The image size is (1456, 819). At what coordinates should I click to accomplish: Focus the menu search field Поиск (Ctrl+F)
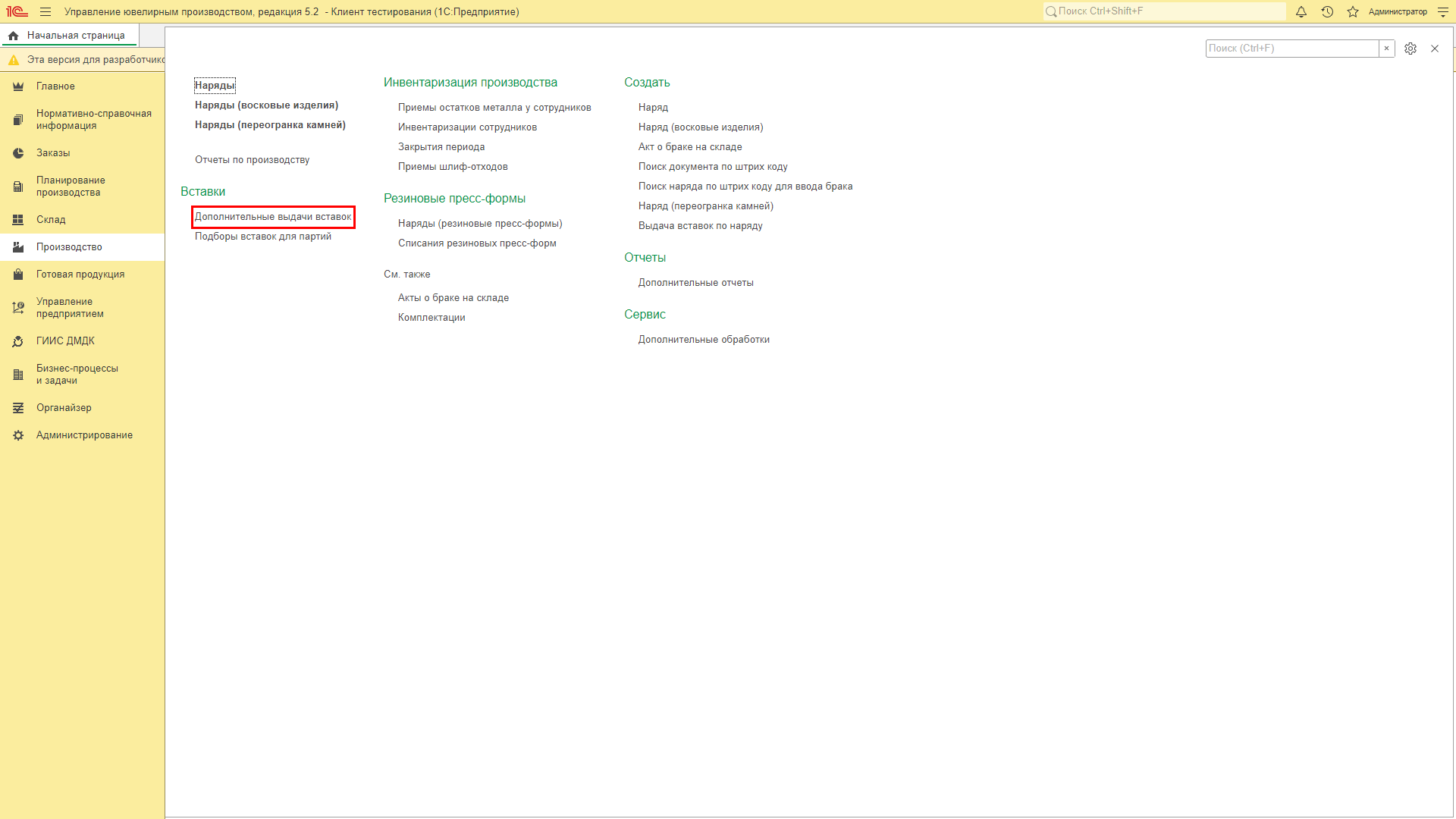1292,49
